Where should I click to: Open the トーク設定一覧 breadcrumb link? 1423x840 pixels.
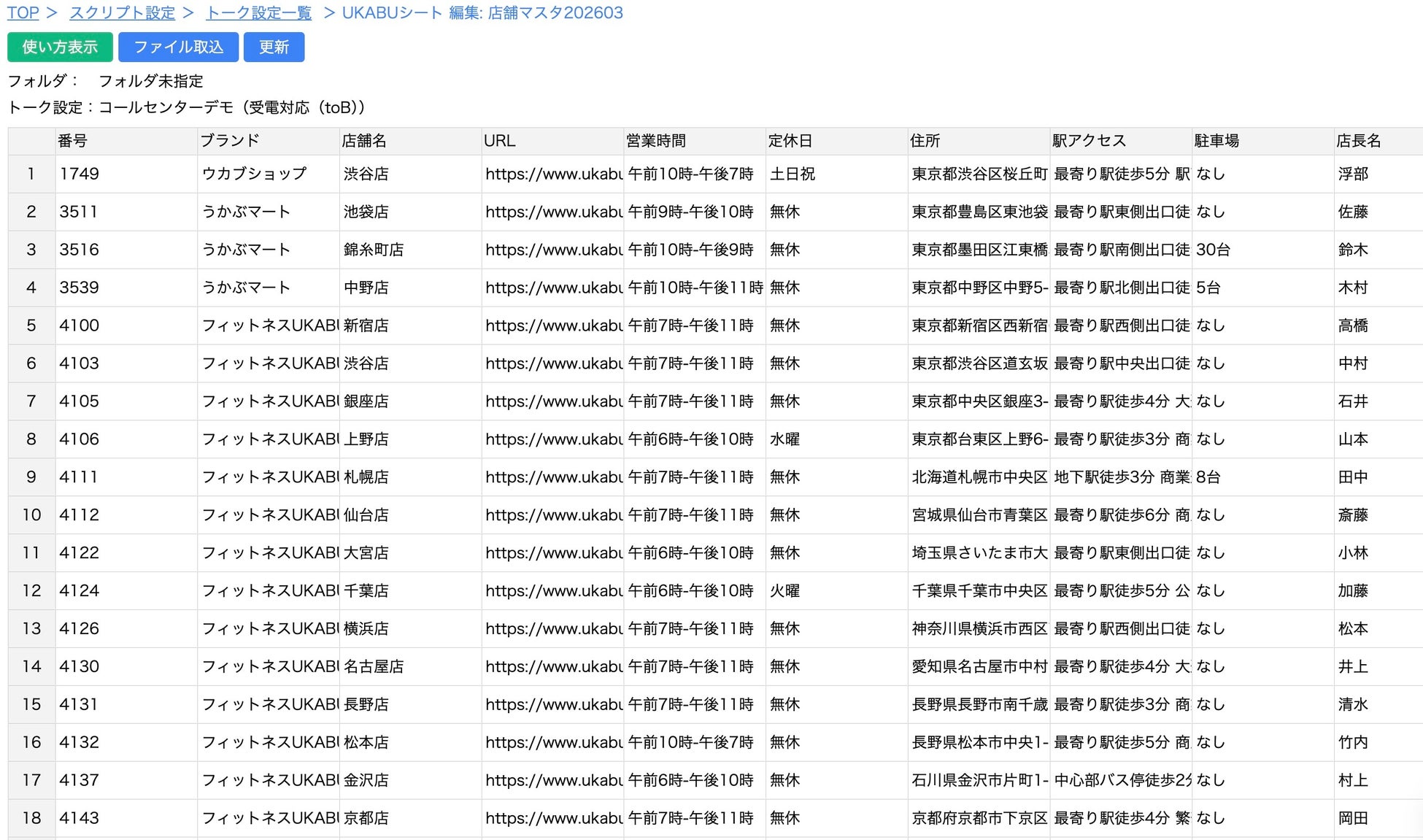tap(258, 13)
